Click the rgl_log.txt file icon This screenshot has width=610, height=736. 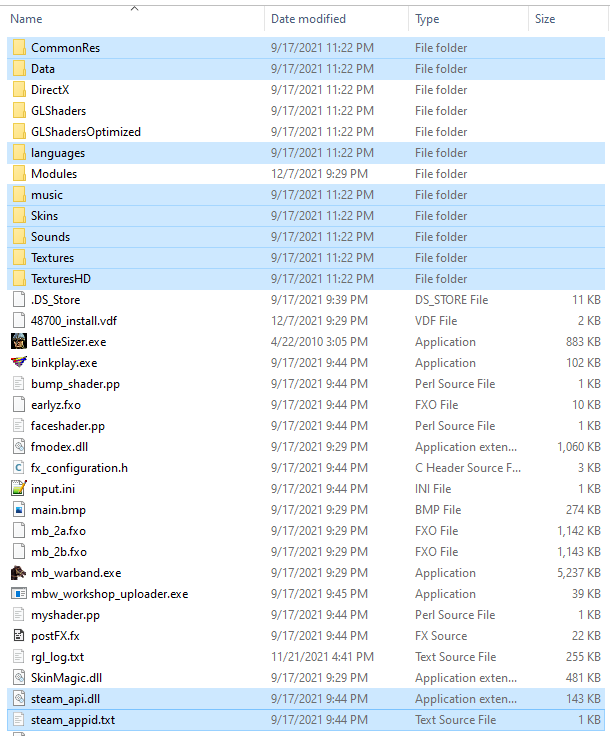pos(19,657)
